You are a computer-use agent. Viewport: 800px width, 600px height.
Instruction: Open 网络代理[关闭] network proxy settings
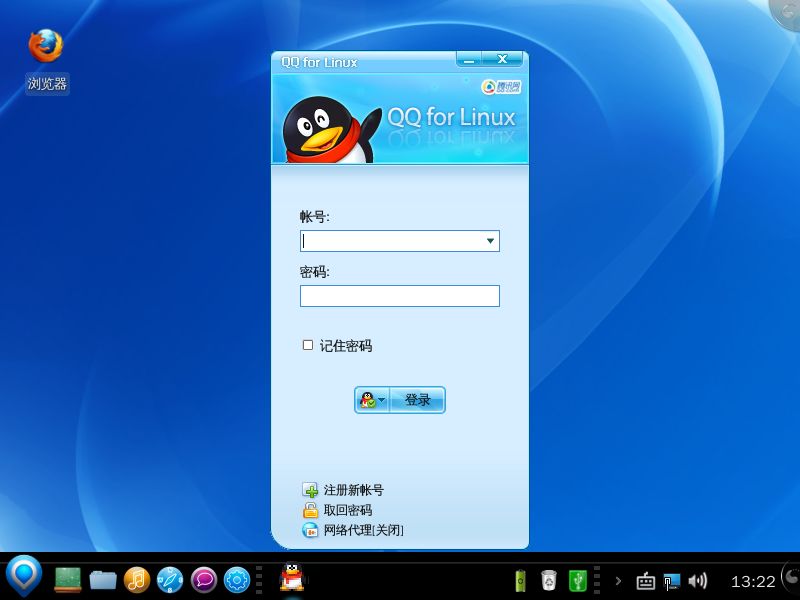pyautogui.click(x=364, y=530)
